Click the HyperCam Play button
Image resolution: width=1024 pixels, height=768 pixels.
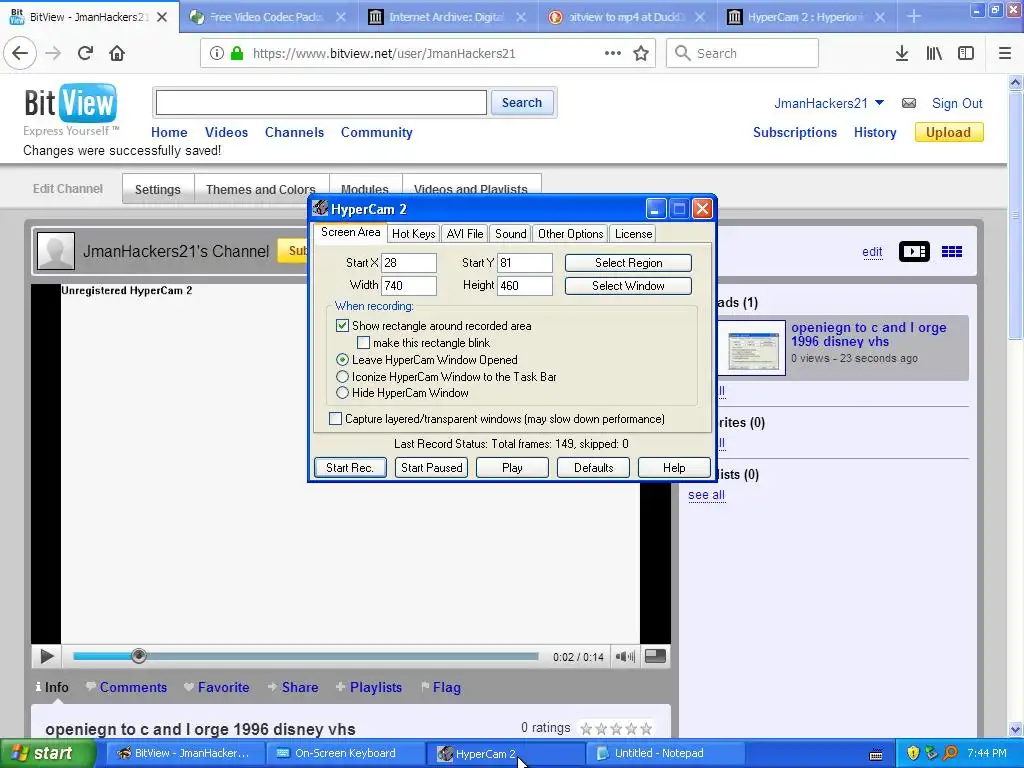click(512, 468)
